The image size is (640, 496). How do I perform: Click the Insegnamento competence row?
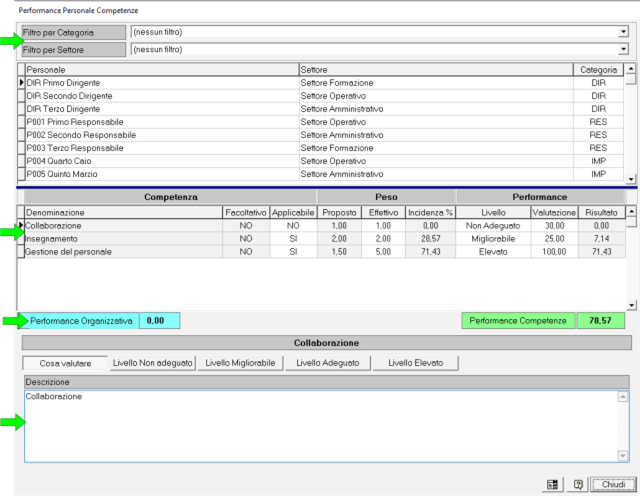[120, 239]
